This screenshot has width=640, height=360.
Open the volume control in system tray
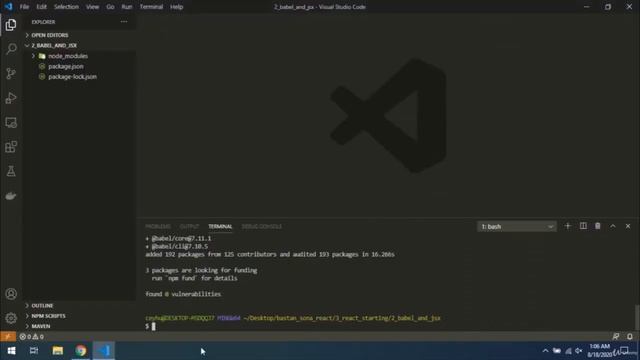point(579,351)
